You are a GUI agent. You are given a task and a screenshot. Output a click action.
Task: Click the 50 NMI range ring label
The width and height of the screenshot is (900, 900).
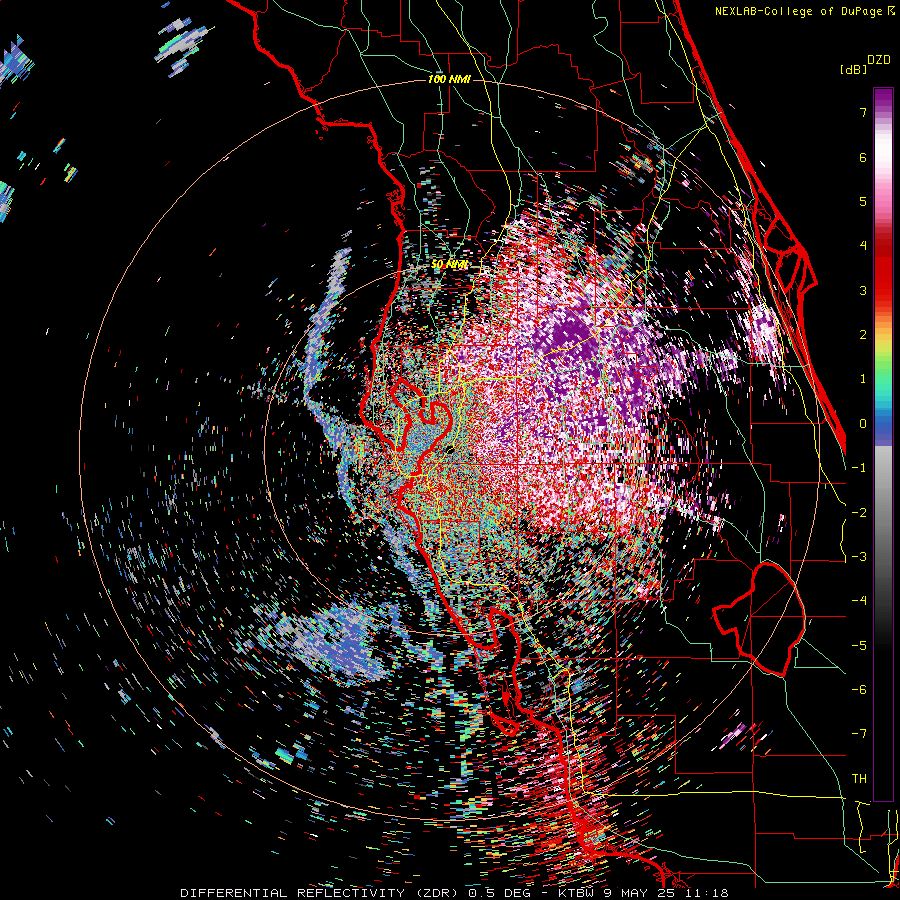pos(449,265)
